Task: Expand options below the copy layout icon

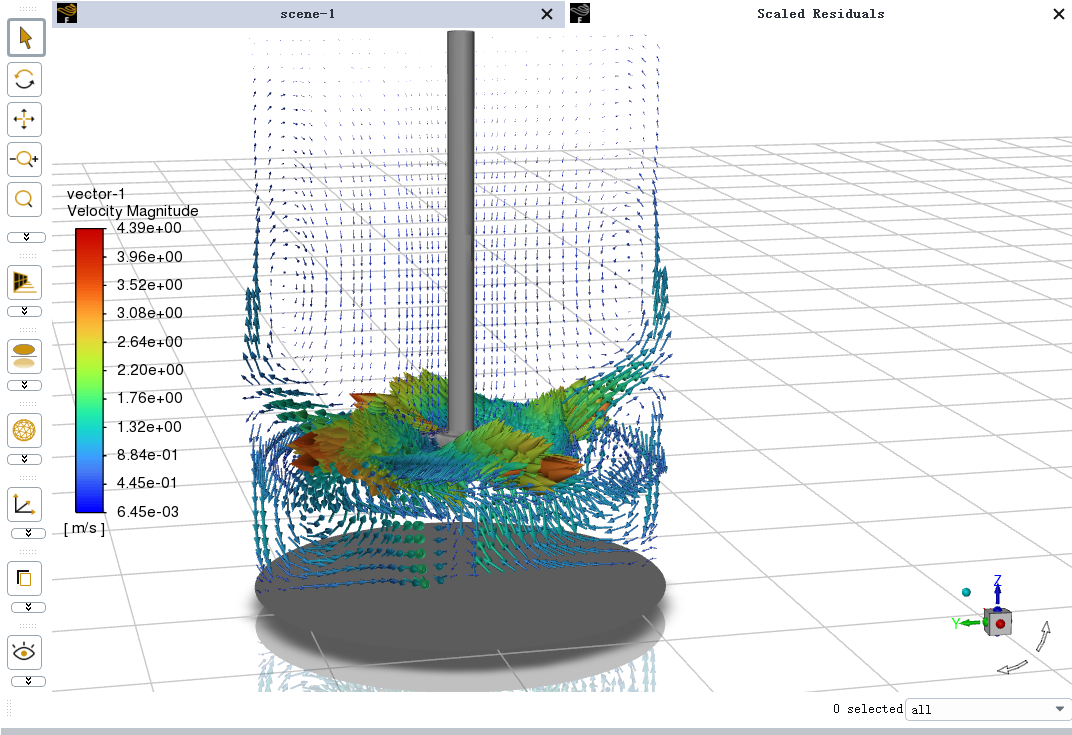Action: click(x=28, y=607)
